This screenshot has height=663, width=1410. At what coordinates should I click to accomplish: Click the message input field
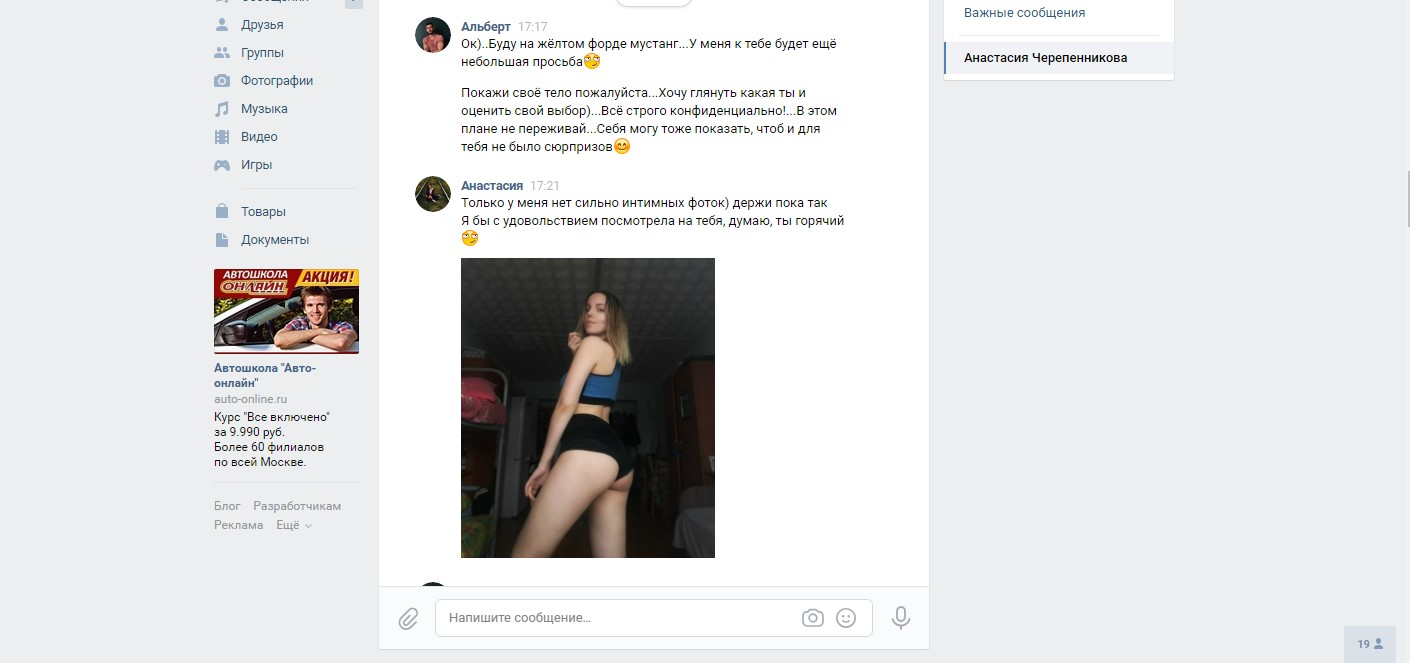click(x=620, y=618)
